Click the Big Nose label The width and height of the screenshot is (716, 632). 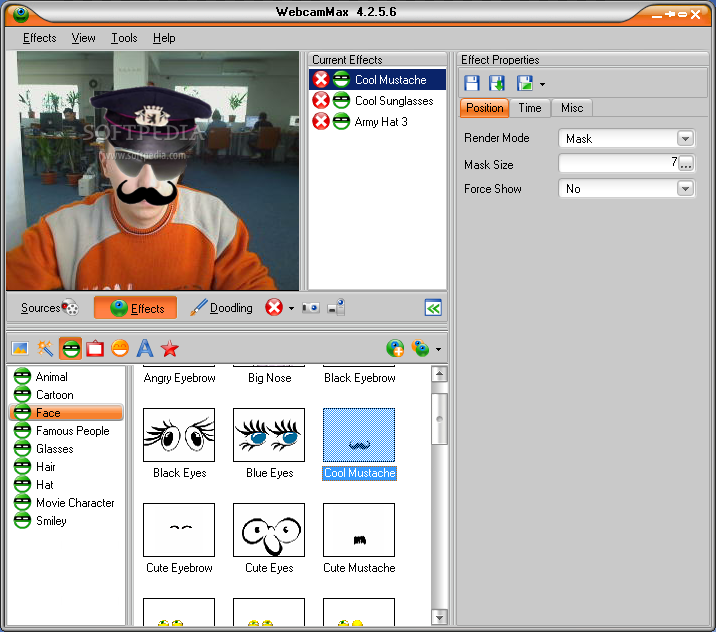click(x=269, y=378)
